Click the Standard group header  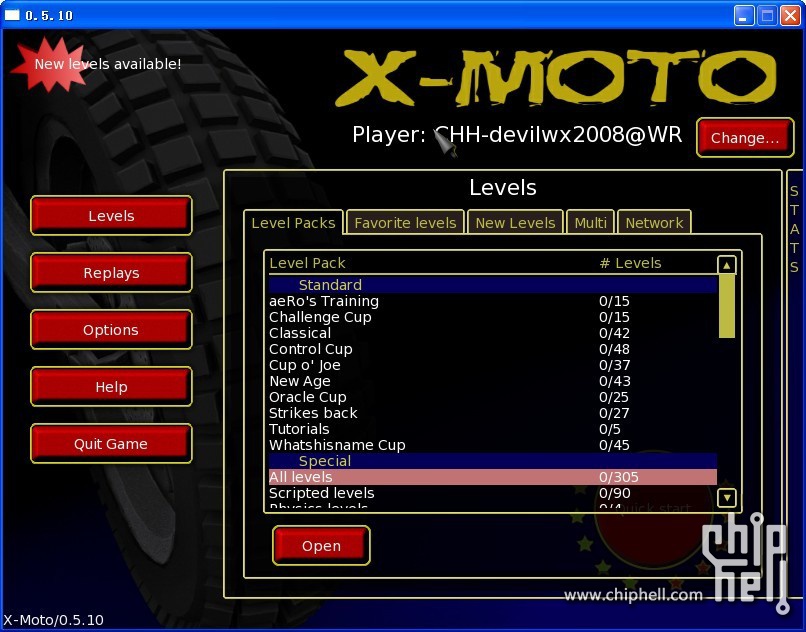click(x=492, y=284)
